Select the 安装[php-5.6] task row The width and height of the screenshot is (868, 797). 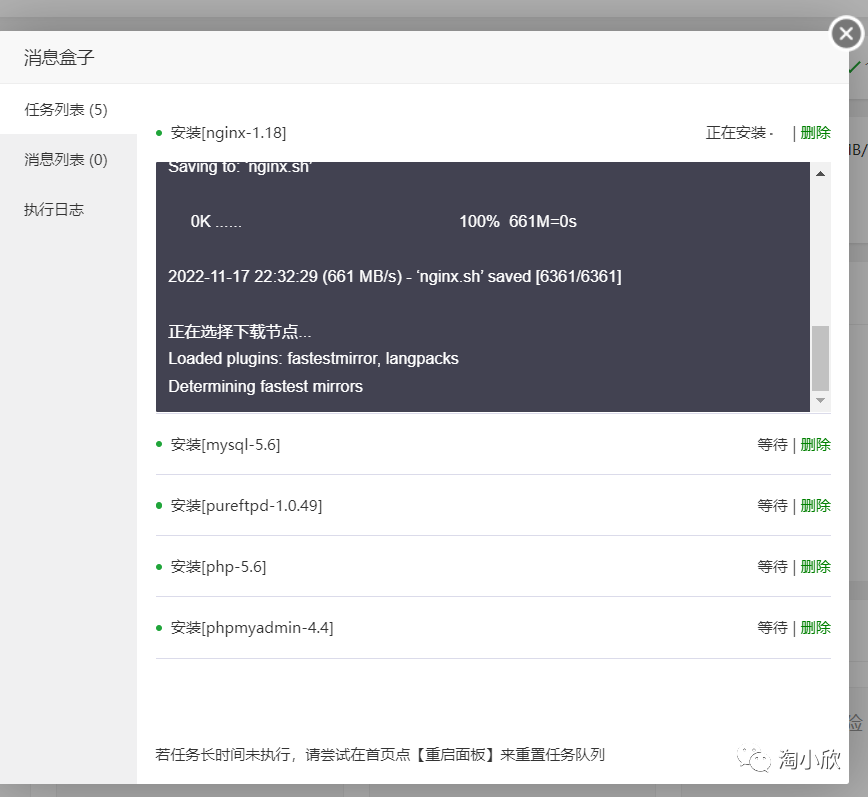[493, 566]
